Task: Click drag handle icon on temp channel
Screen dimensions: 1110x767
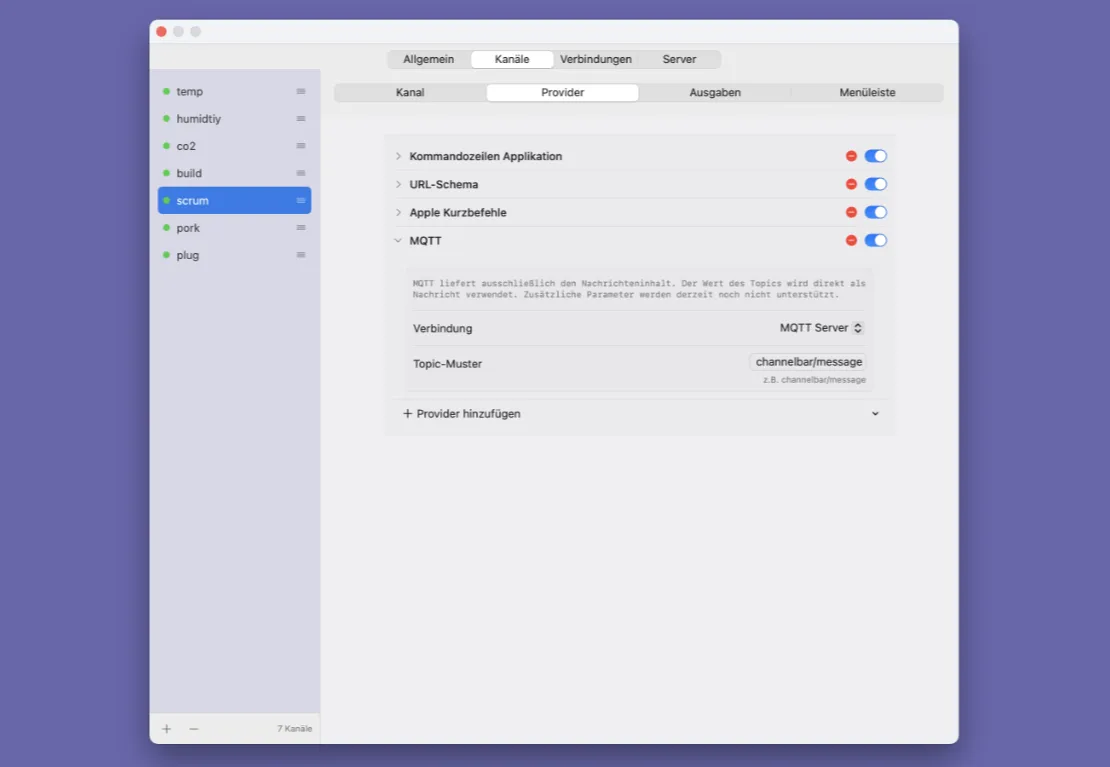Action: pyautogui.click(x=301, y=91)
